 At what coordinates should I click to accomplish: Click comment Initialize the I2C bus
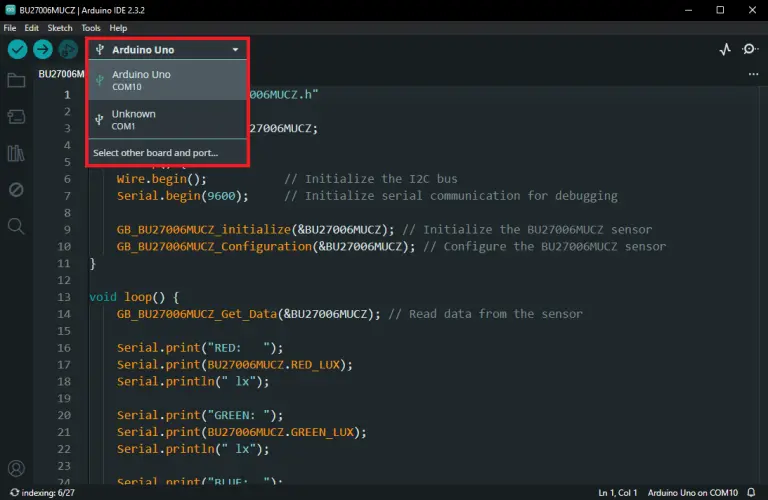tap(371, 179)
